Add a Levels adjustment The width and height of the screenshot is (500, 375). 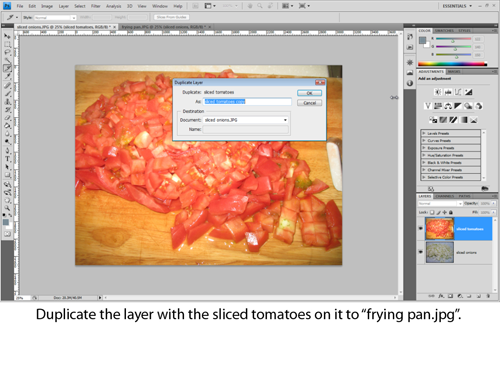tap(448, 92)
